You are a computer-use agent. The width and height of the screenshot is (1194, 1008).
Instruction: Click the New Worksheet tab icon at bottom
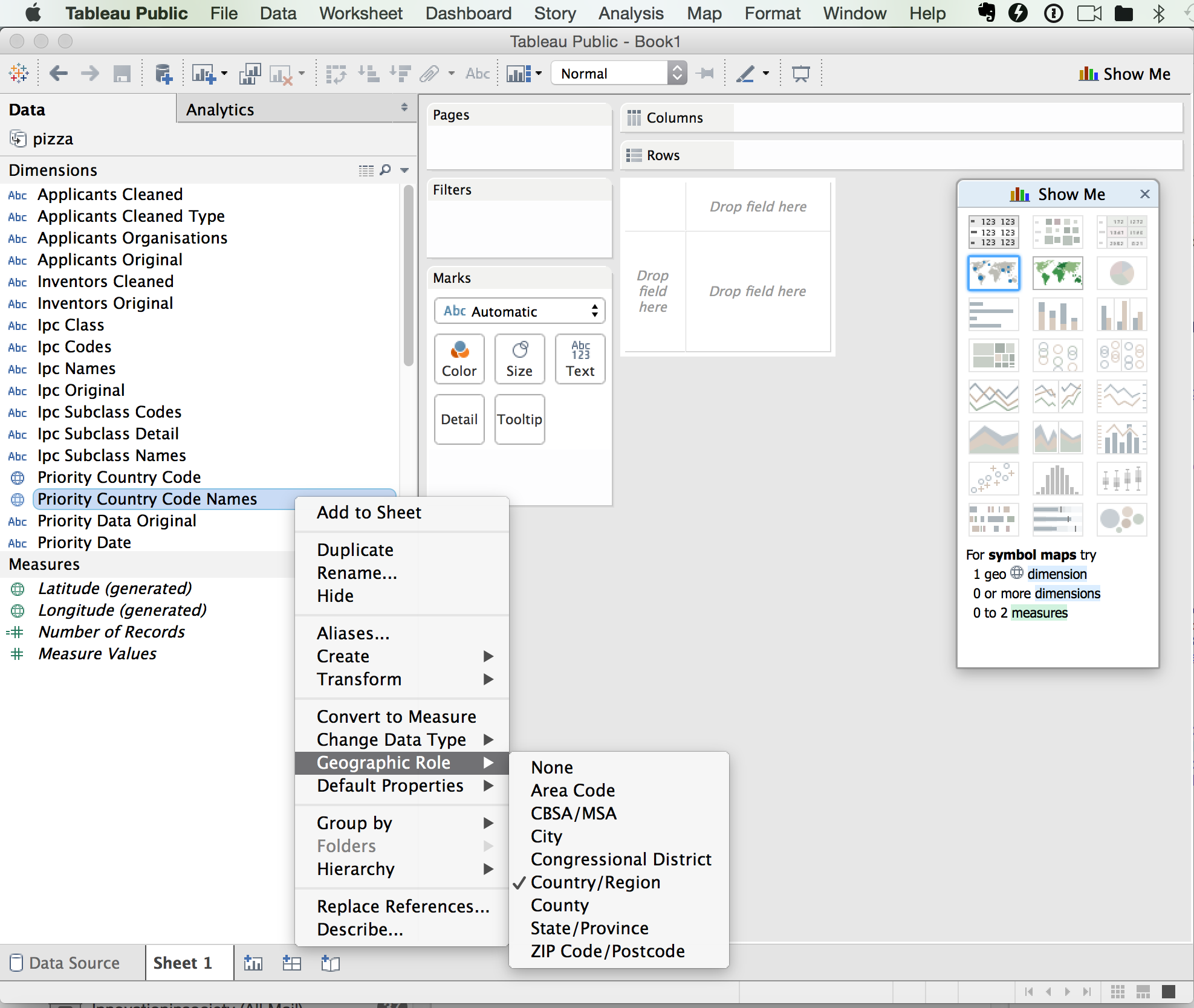[253, 963]
